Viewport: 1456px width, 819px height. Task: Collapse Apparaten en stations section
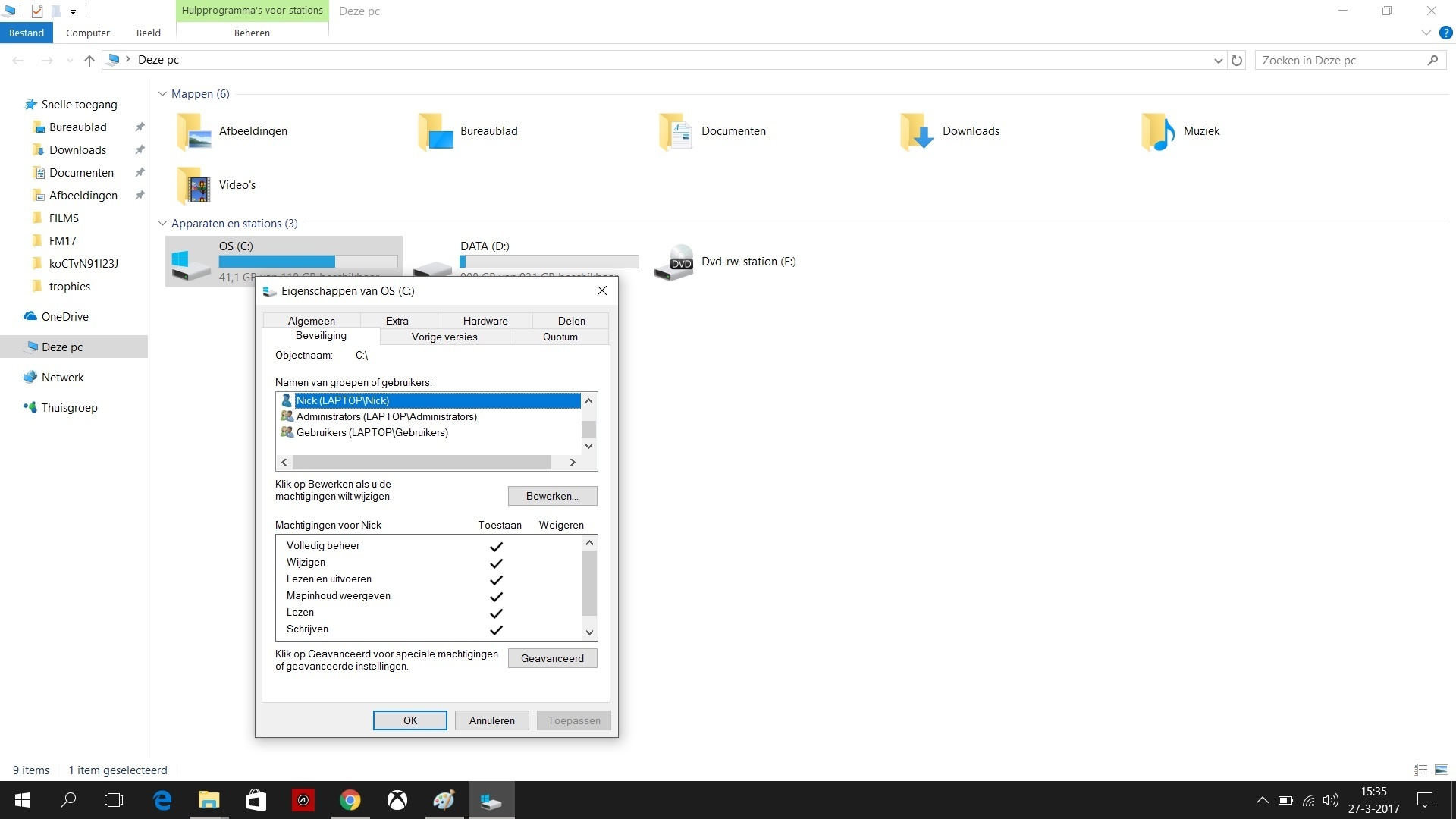pos(162,224)
